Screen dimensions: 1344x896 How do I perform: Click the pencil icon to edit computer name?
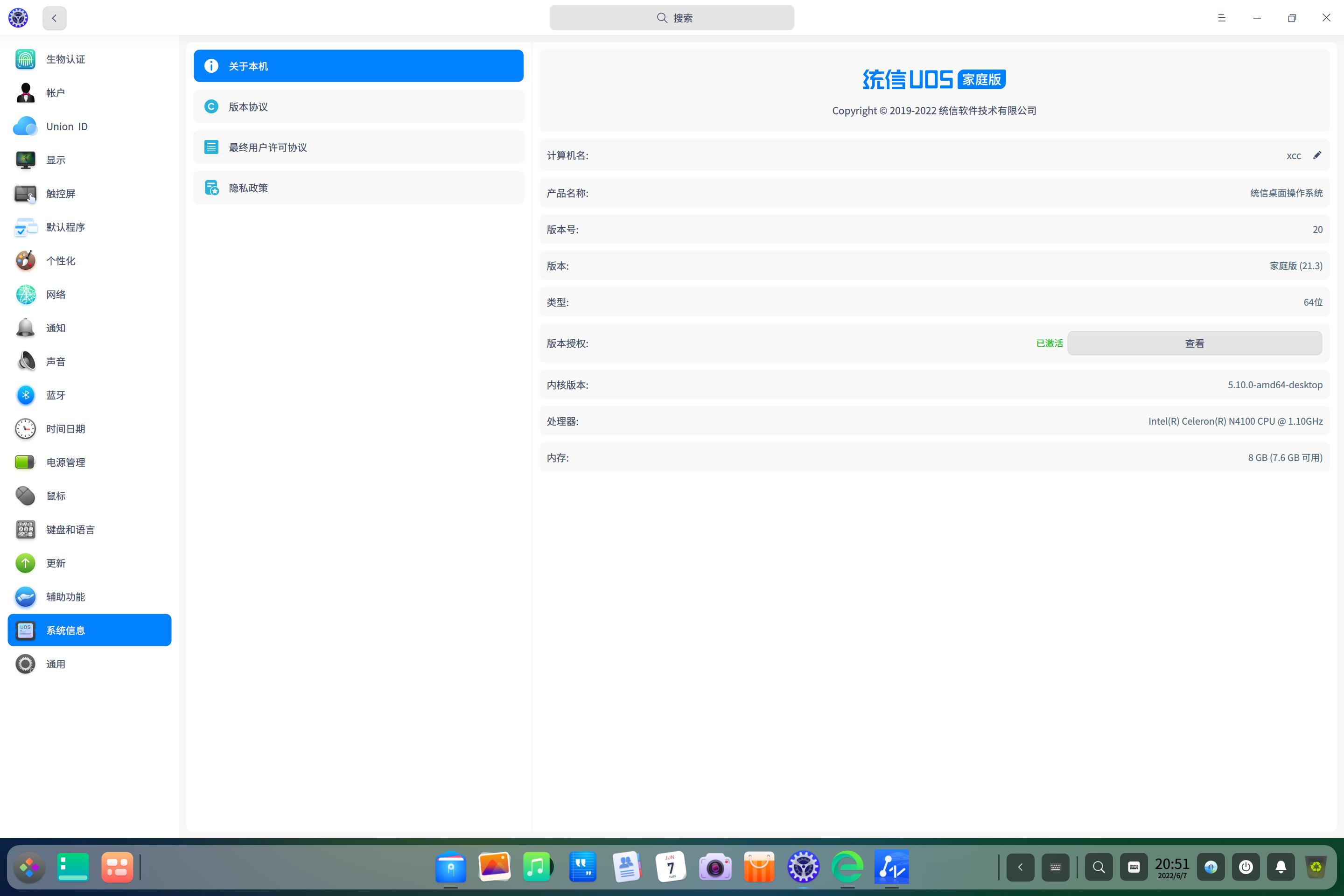point(1318,155)
